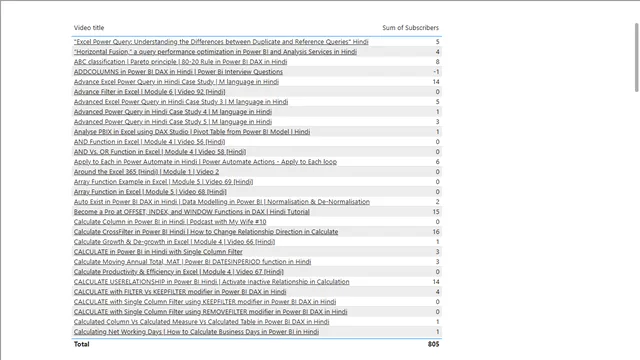The image size is (640, 360).
Task: Open 'Advanced Power Query Case Study 4' link
Action: (173, 112)
